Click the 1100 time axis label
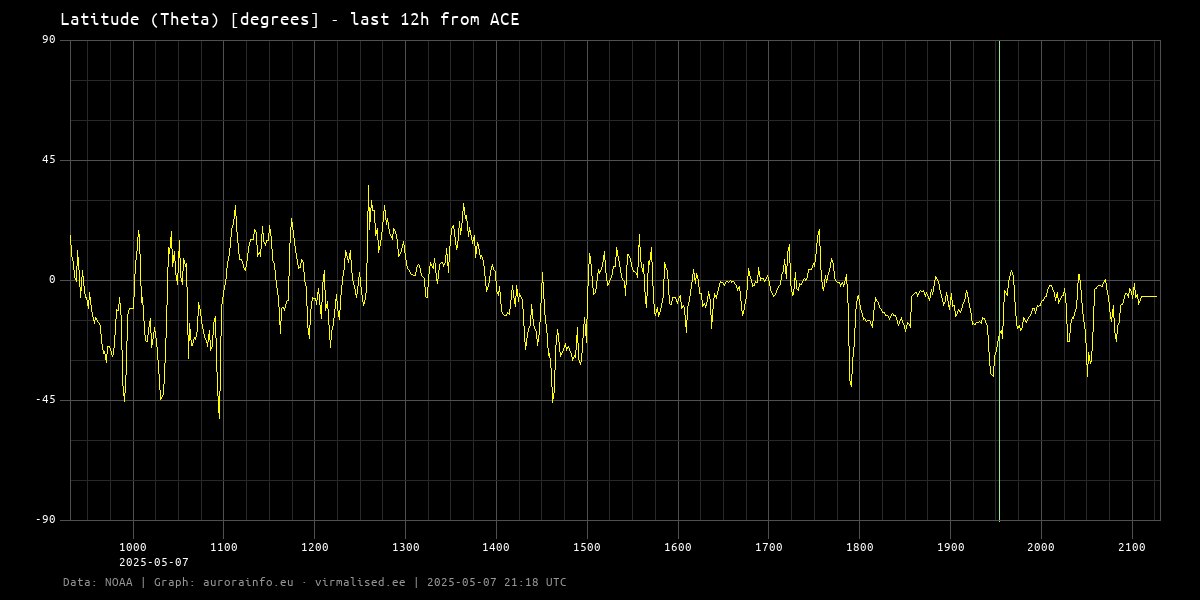The height and width of the screenshot is (600, 1200). [x=224, y=547]
